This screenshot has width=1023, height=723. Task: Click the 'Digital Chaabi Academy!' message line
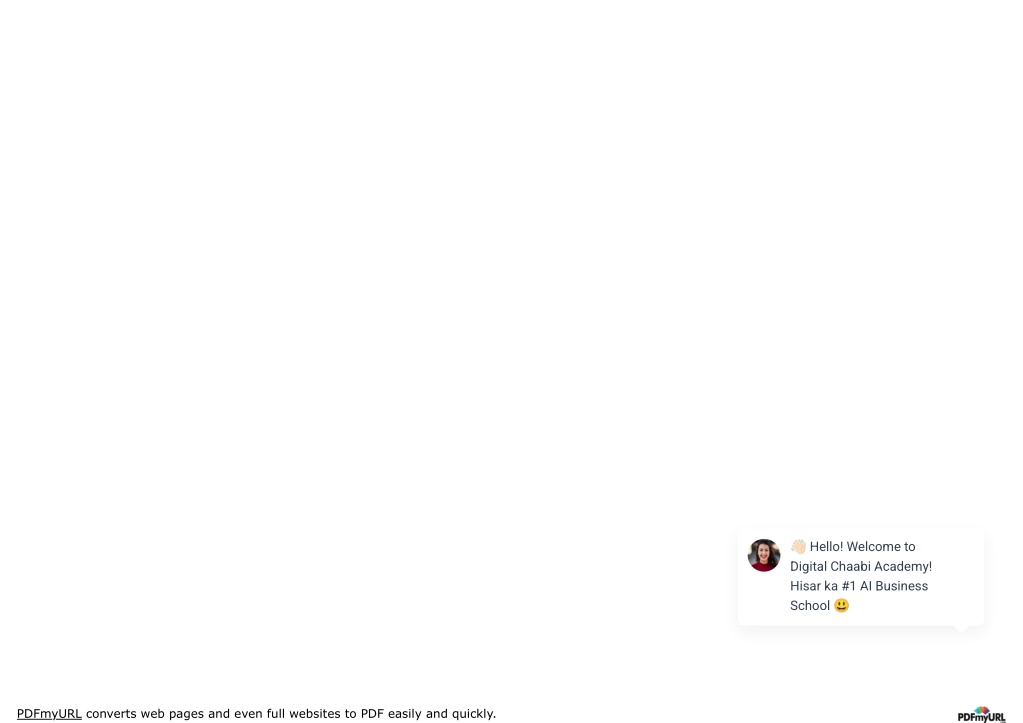861,566
